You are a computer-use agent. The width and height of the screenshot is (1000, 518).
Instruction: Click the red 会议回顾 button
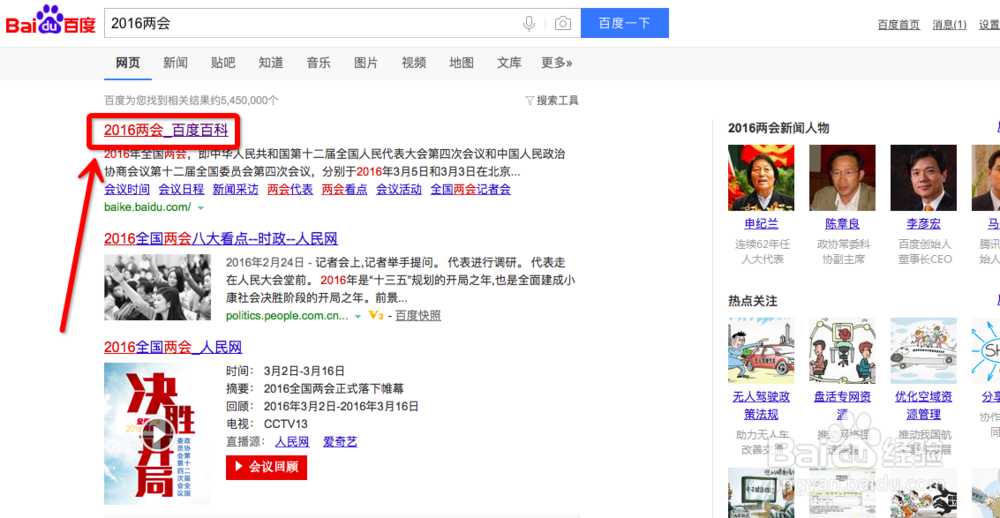pos(267,467)
